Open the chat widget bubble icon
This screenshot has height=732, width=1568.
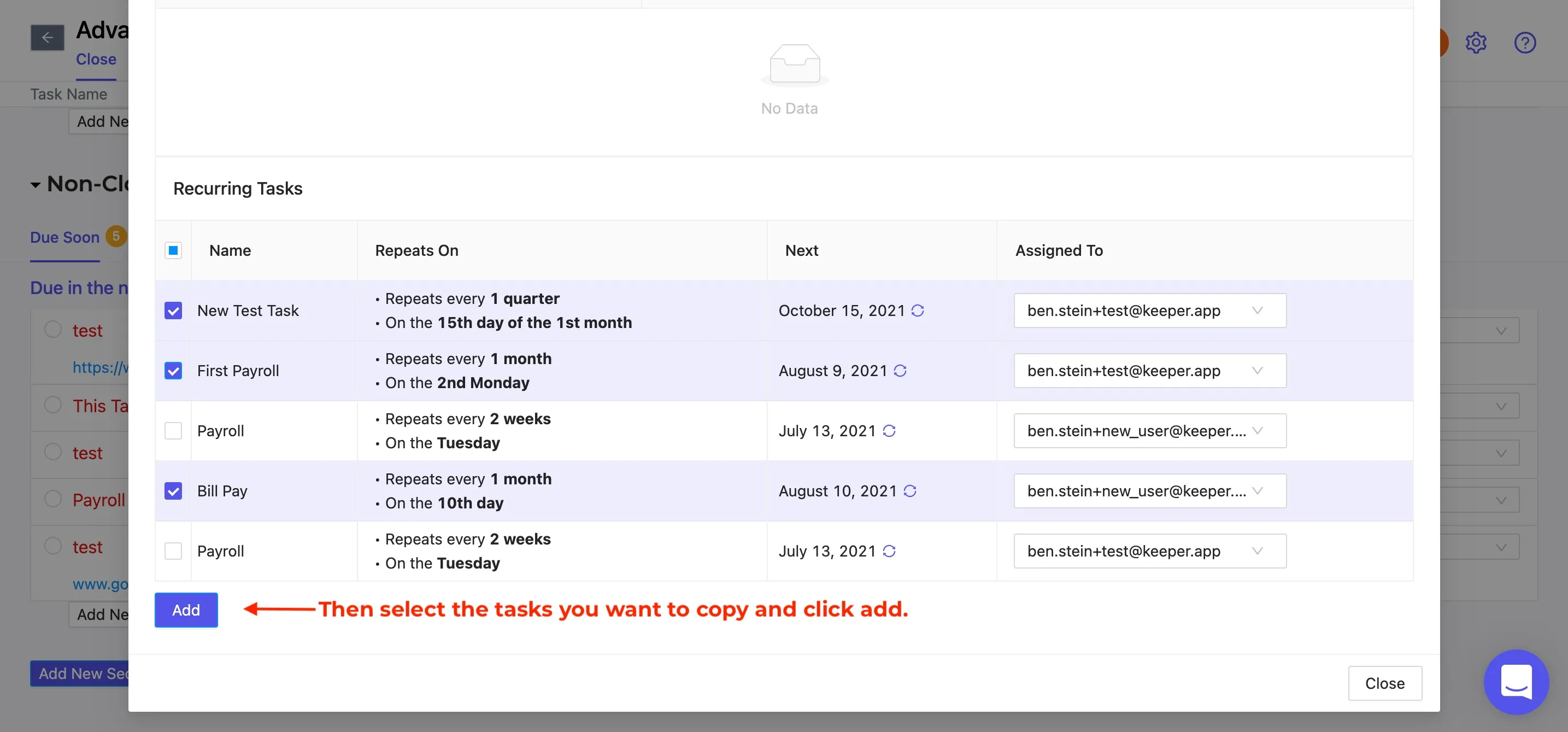click(x=1516, y=682)
